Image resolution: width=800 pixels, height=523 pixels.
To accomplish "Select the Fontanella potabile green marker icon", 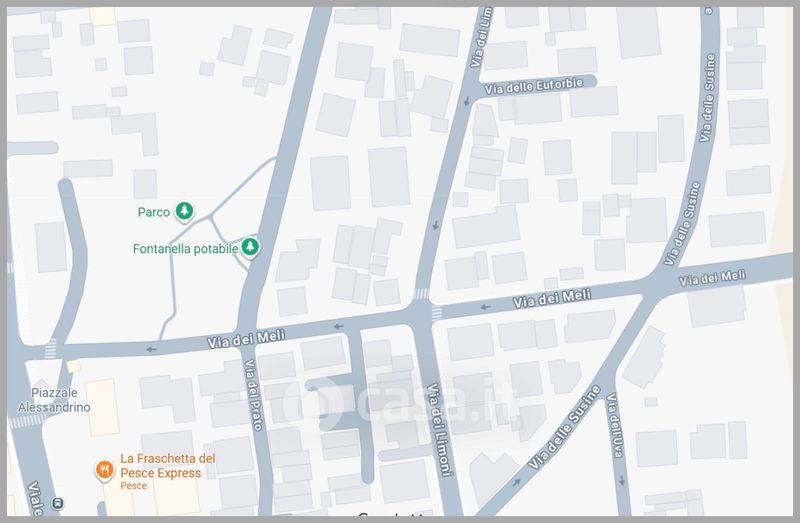I will (252, 247).
